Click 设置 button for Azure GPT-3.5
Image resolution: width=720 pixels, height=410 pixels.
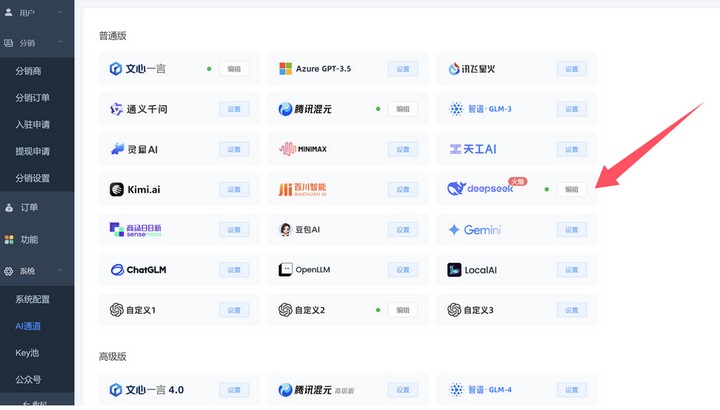click(403, 69)
